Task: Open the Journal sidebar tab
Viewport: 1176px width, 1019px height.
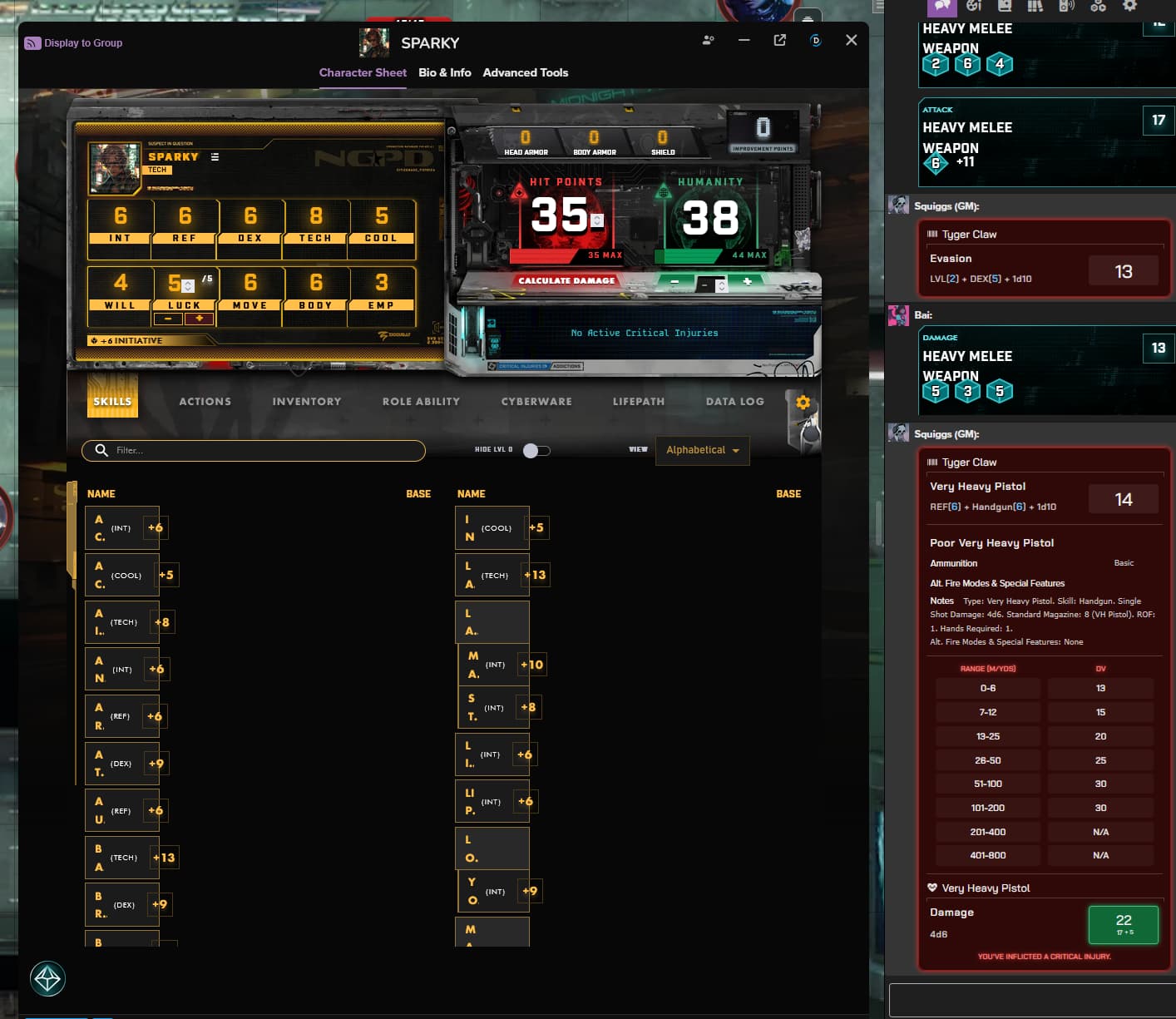Action: (x=1005, y=6)
